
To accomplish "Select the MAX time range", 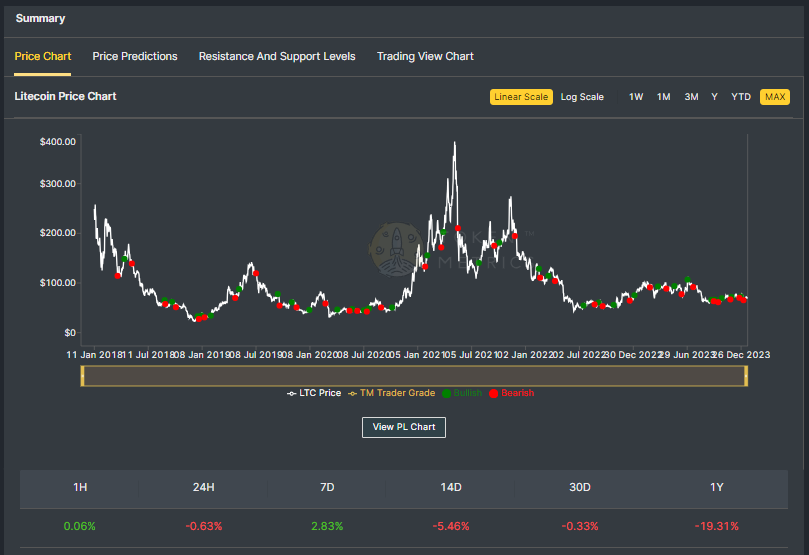I will click(x=774, y=97).
